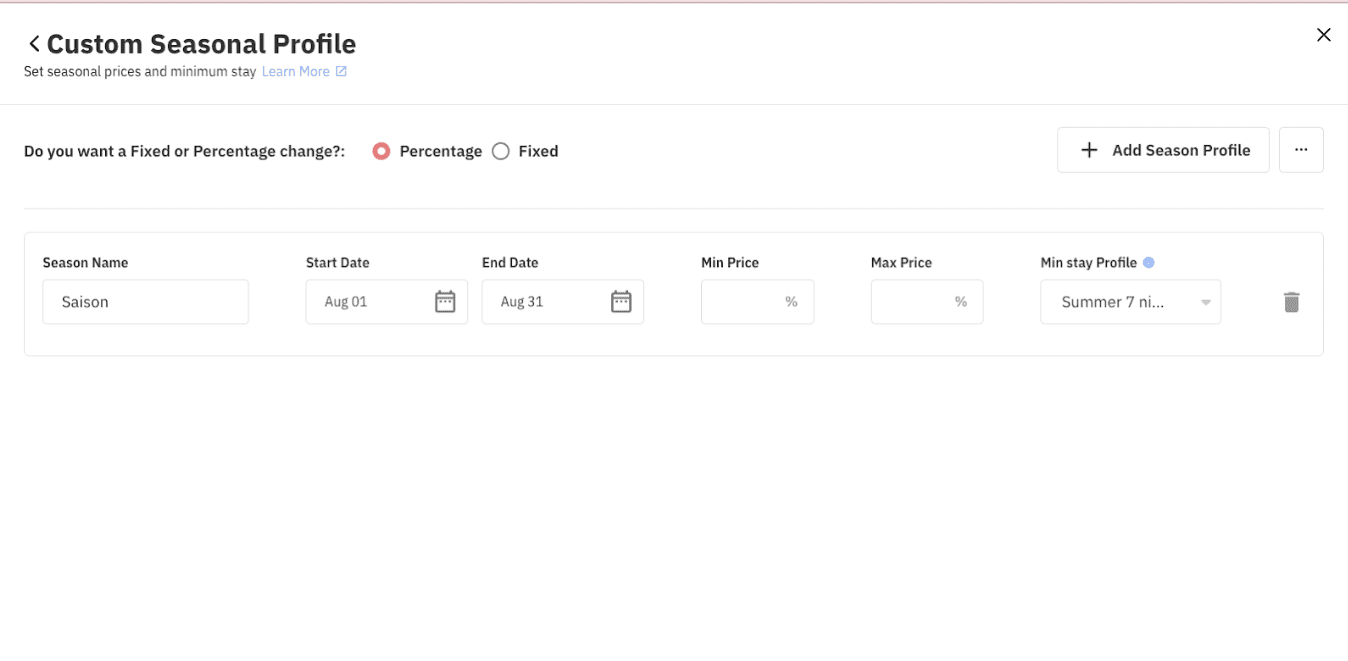Edit the Season Name field containing Saison
The height and width of the screenshot is (661, 1348).
click(145, 301)
